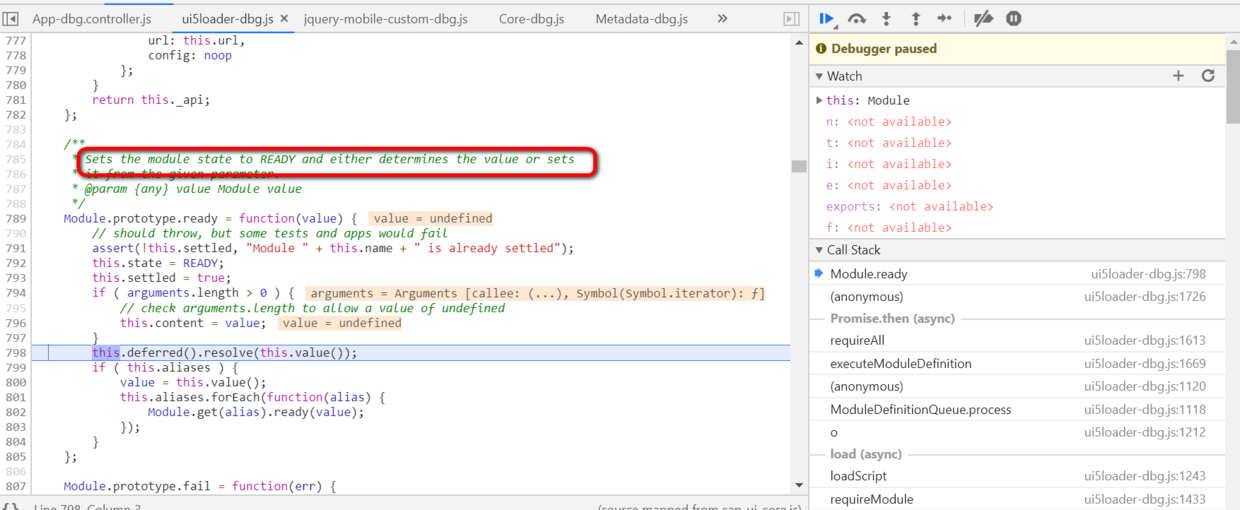
Task: Click code editor scrollbar down arrow
Action: [x=798, y=485]
